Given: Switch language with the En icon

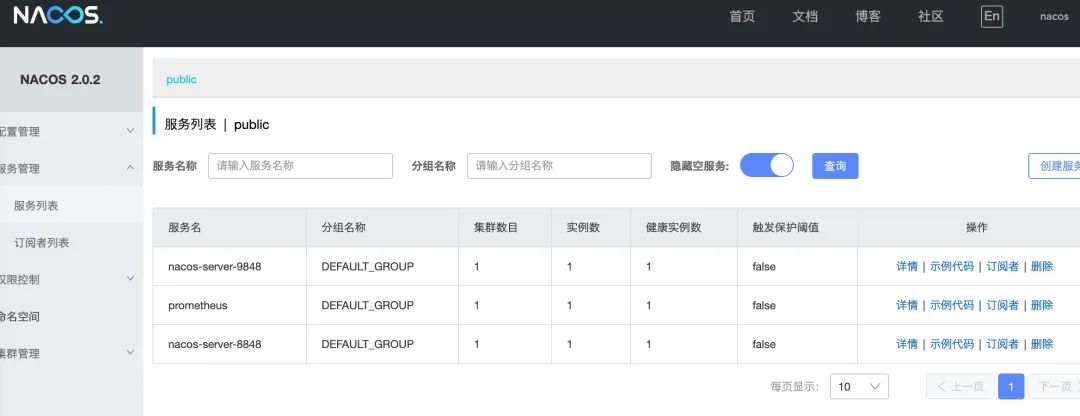Looking at the screenshot, I should click(991, 16).
